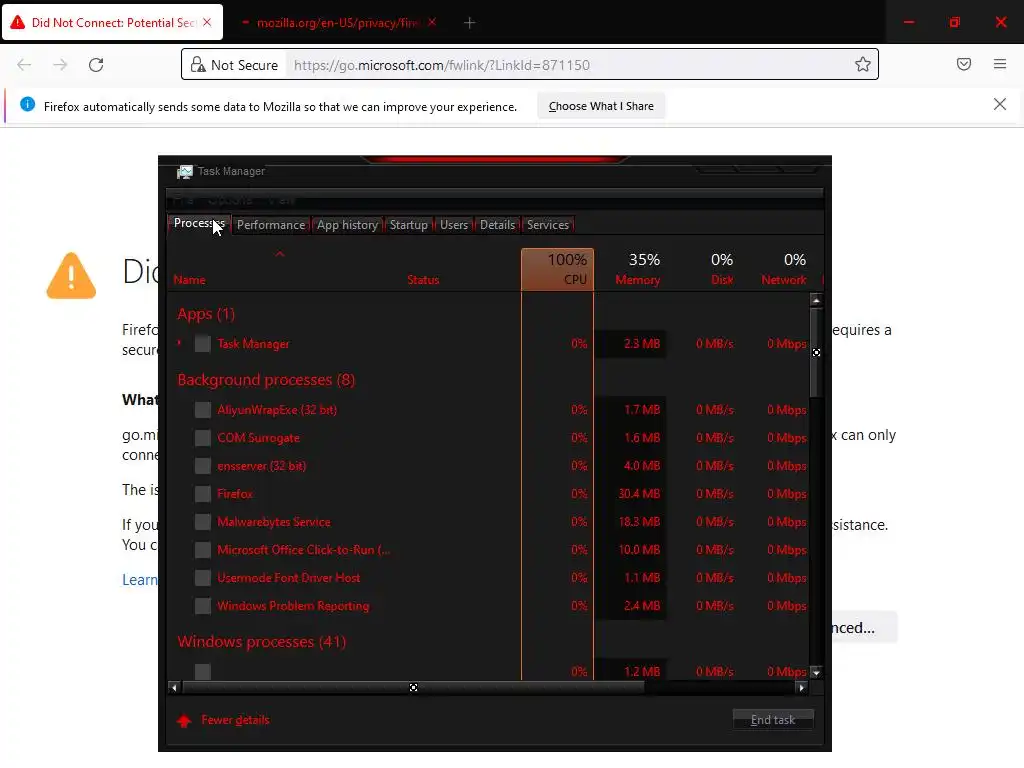1024x768 pixels.
Task: Click the Fewer details link
Action: coord(235,720)
